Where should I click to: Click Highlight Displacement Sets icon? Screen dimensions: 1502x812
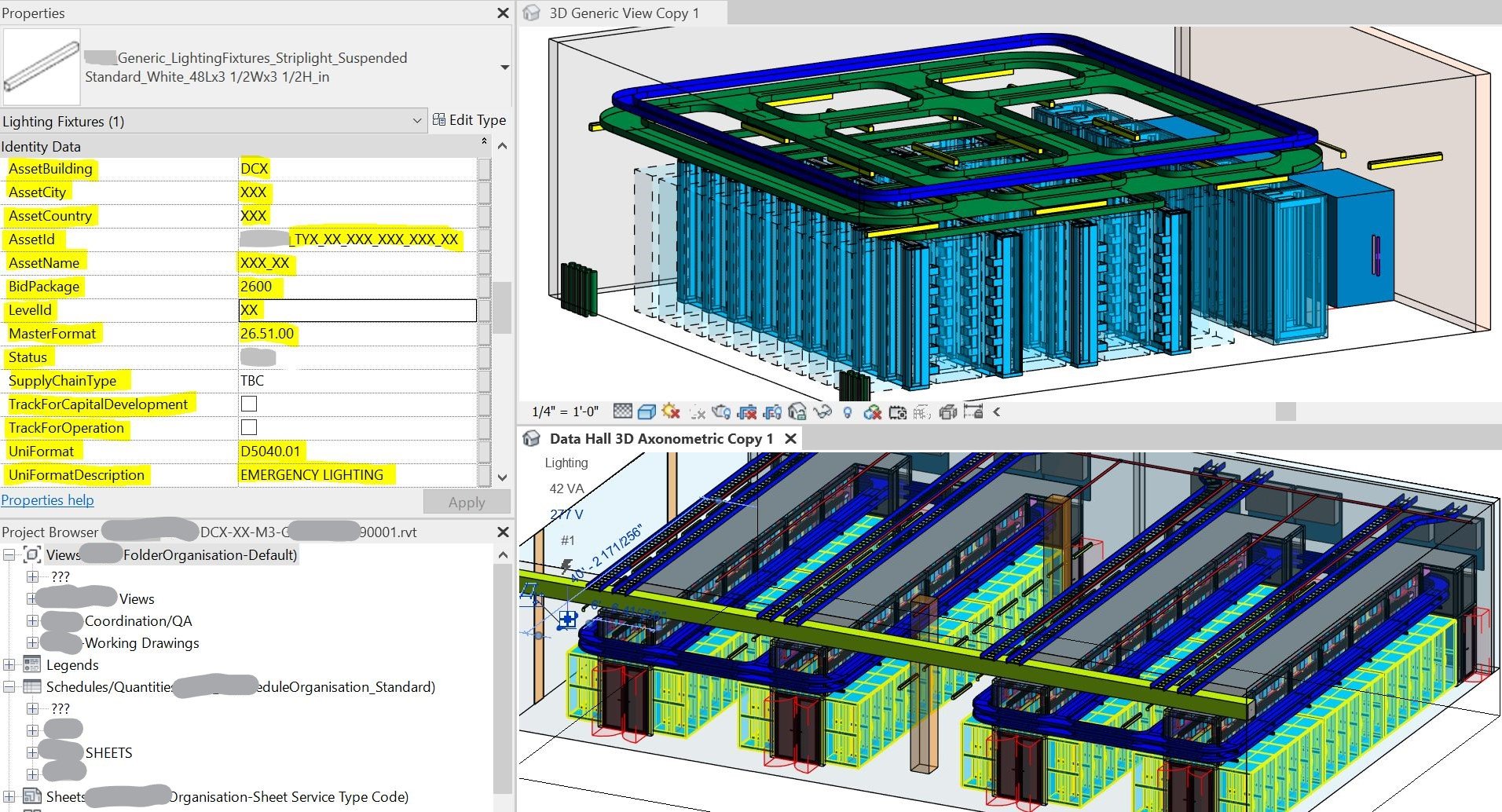tap(948, 411)
